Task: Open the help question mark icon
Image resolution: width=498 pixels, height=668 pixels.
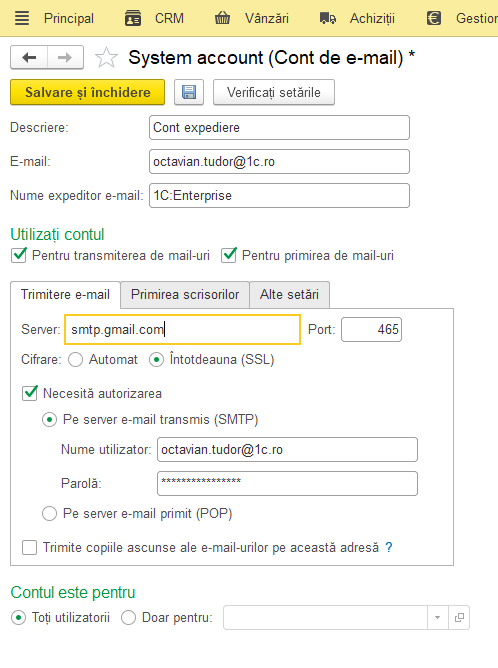Action: pos(389,547)
